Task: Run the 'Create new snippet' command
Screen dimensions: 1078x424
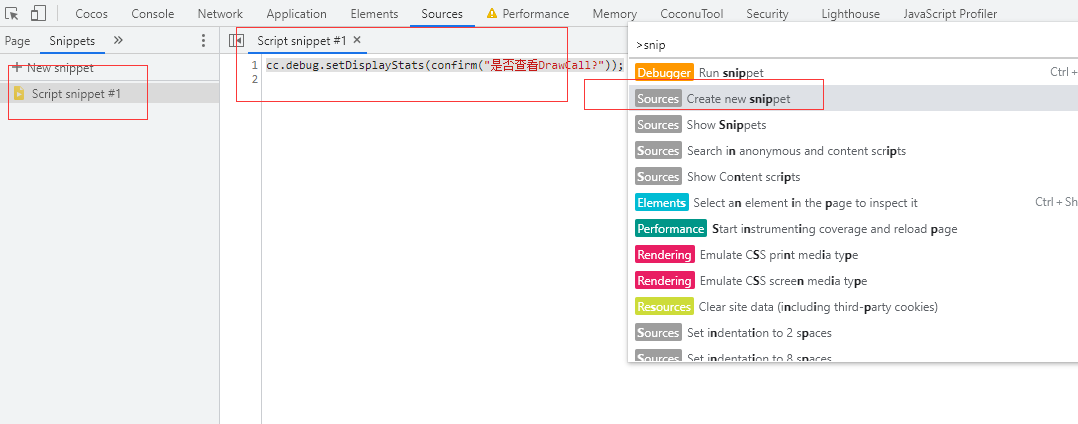Action: tap(738, 99)
